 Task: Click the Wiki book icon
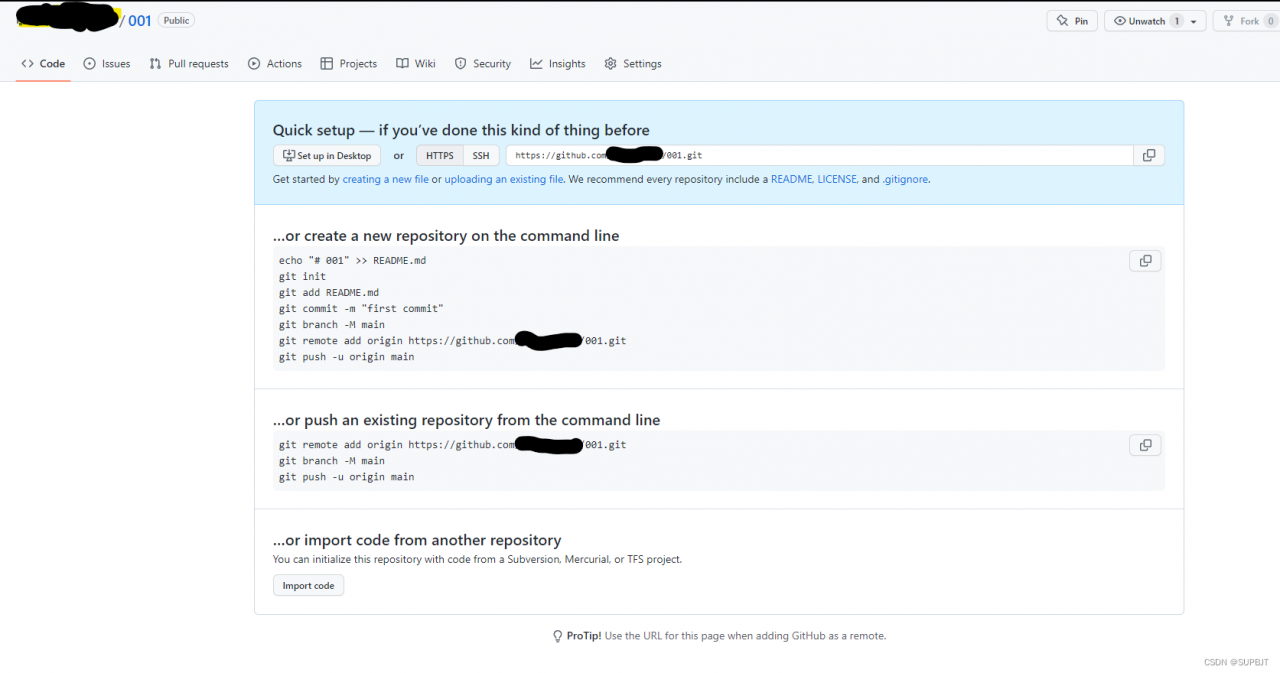click(402, 63)
